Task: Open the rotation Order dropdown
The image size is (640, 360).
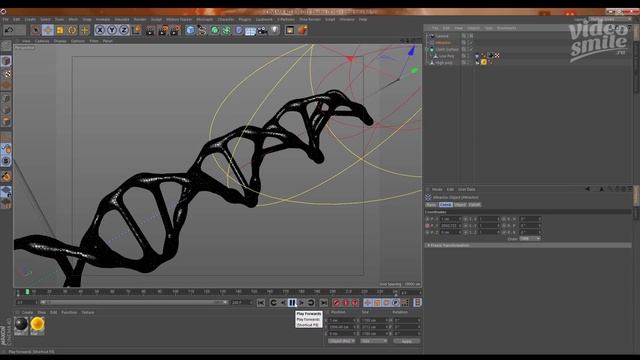Action: (x=530, y=238)
